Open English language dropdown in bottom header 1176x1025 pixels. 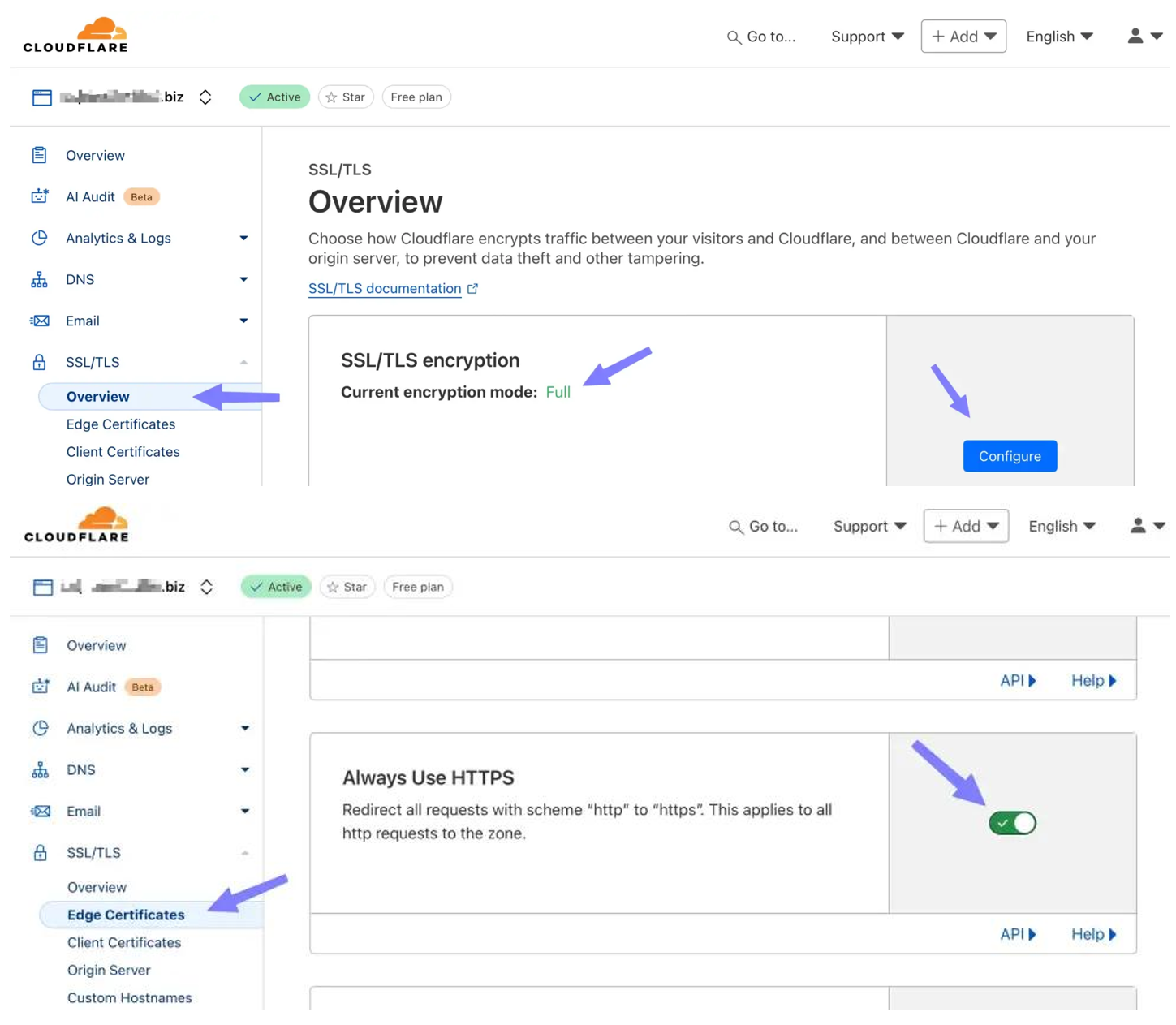[x=1062, y=526]
